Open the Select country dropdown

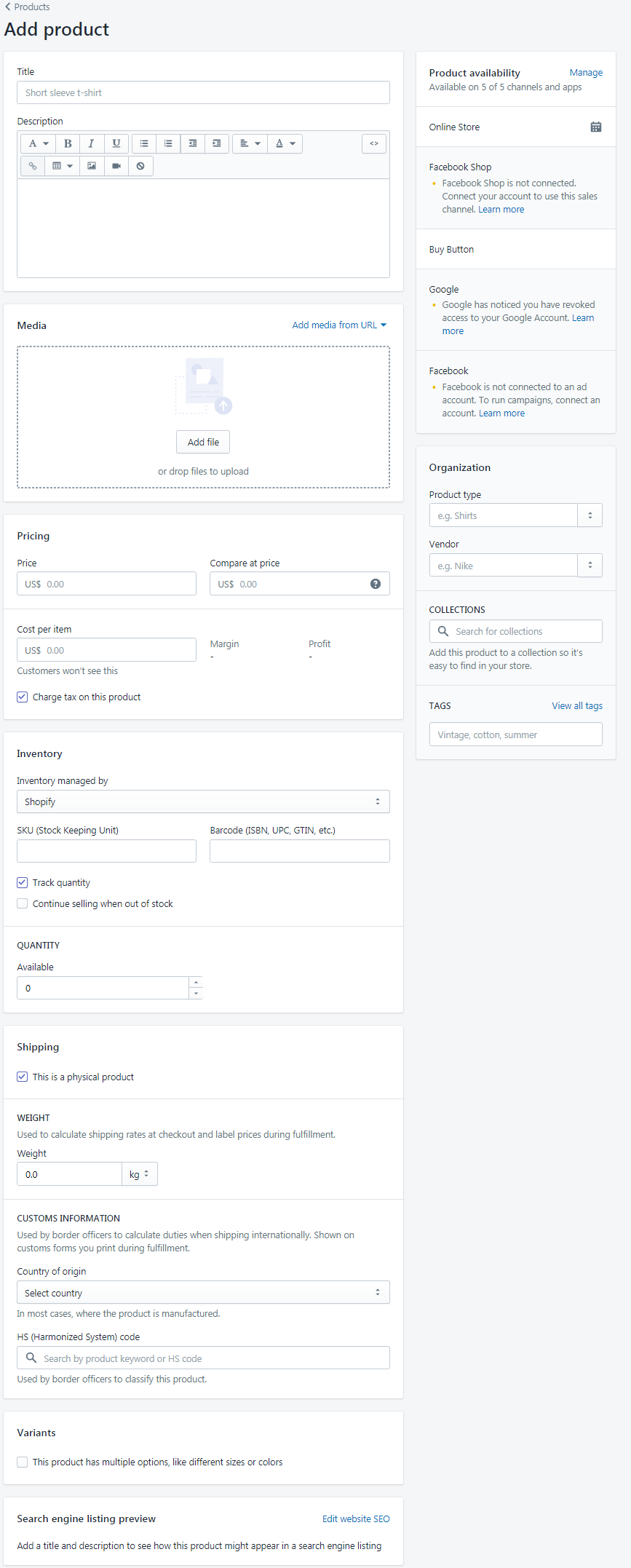tap(203, 1292)
